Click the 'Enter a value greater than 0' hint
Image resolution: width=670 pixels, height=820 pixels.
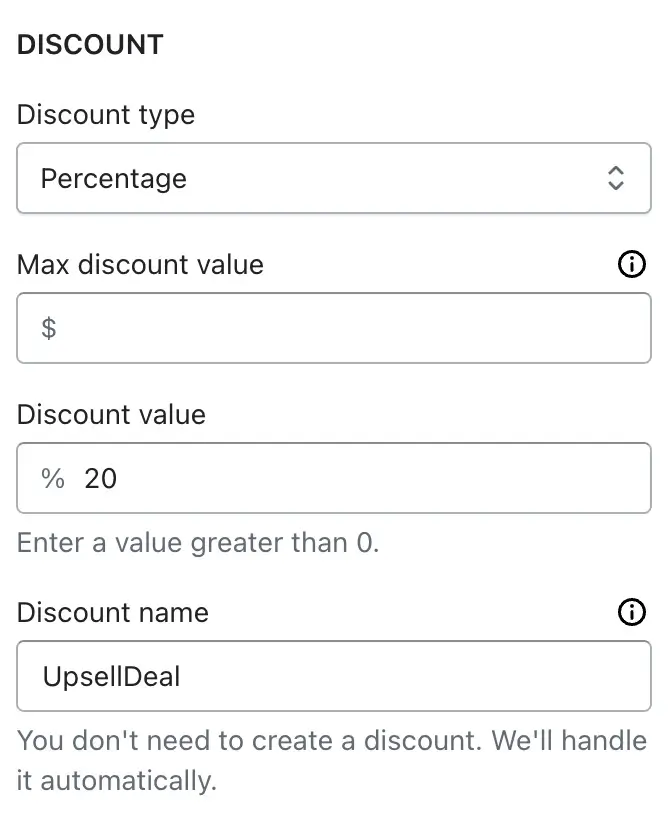198,543
